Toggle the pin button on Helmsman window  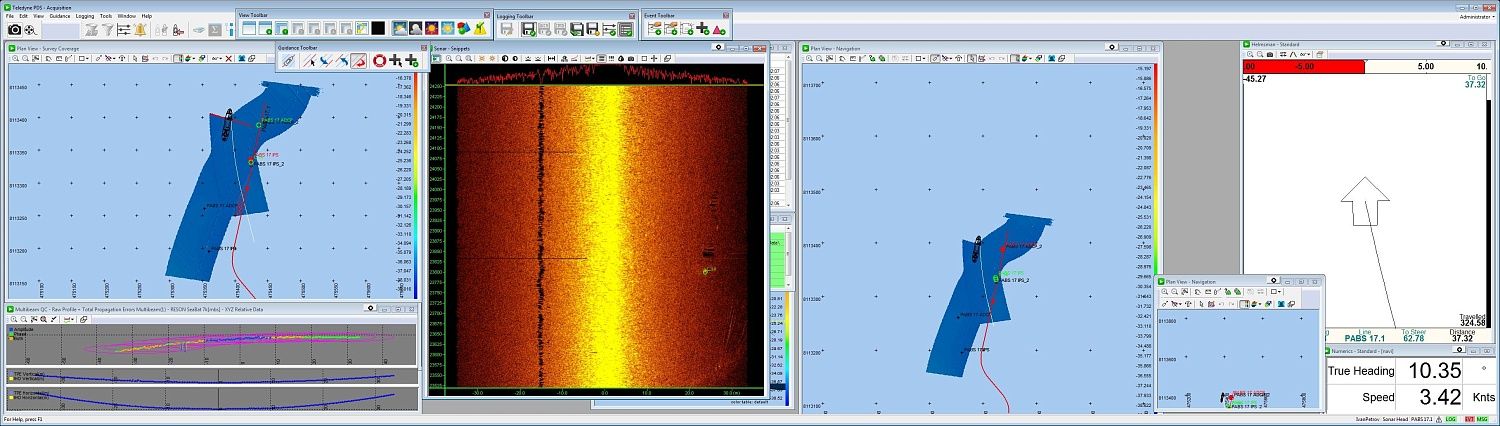(1442, 44)
